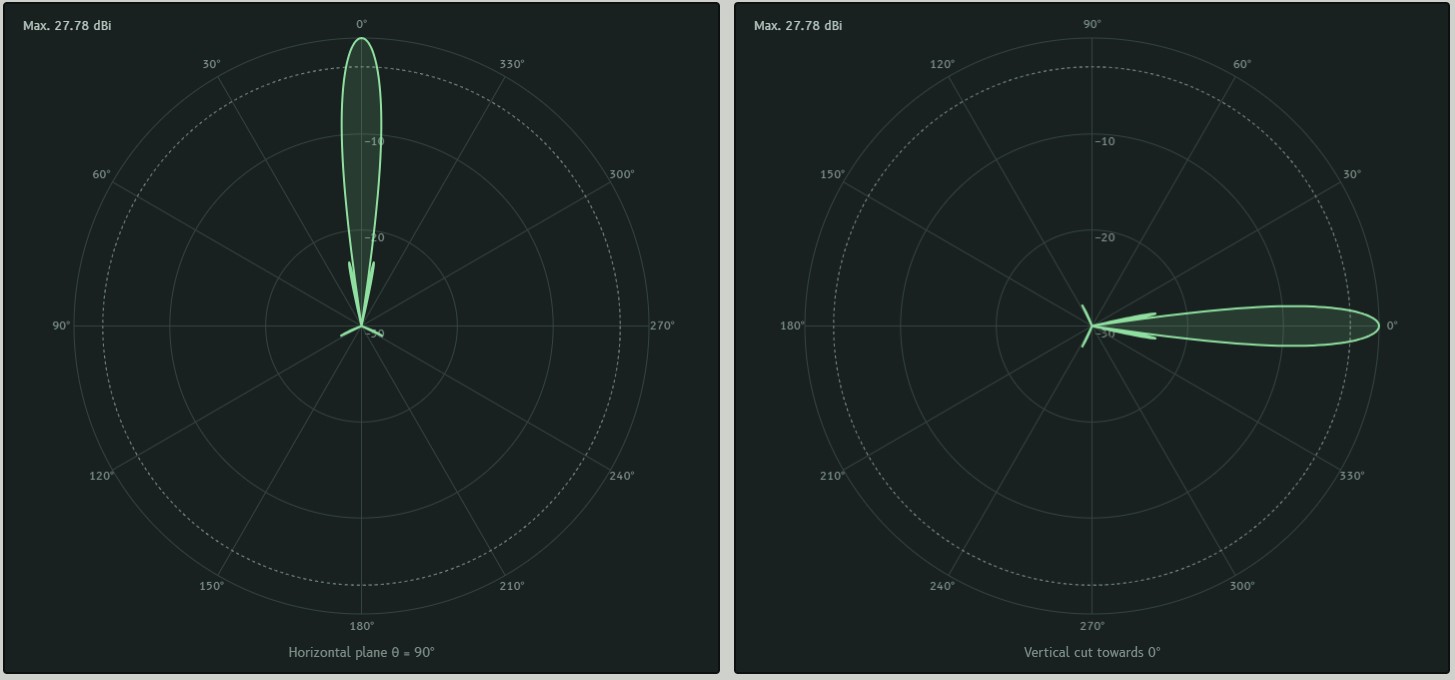Click the −10 ring label in Horizontal plane plot
Image resolution: width=1455 pixels, height=680 pixels.
[374, 141]
